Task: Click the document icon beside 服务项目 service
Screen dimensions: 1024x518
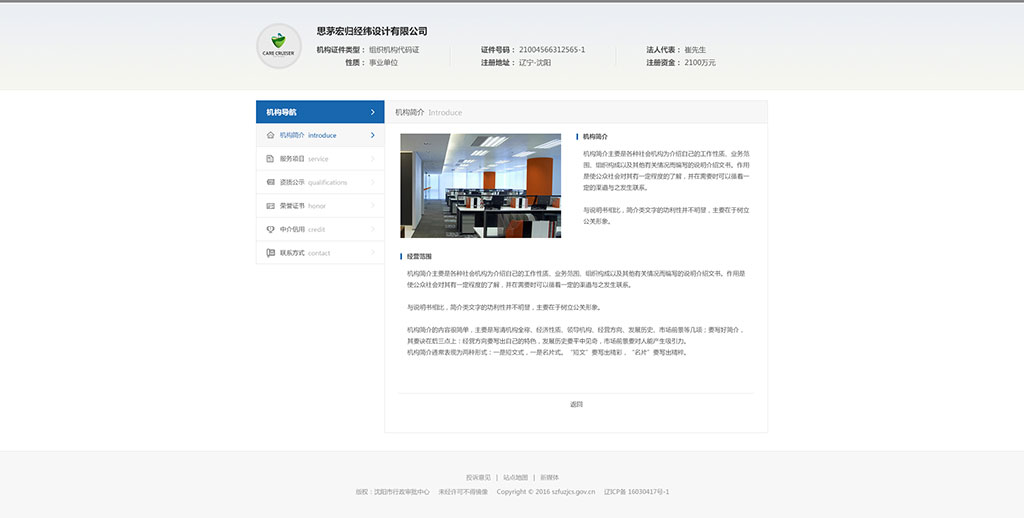Action: [x=270, y=159]
